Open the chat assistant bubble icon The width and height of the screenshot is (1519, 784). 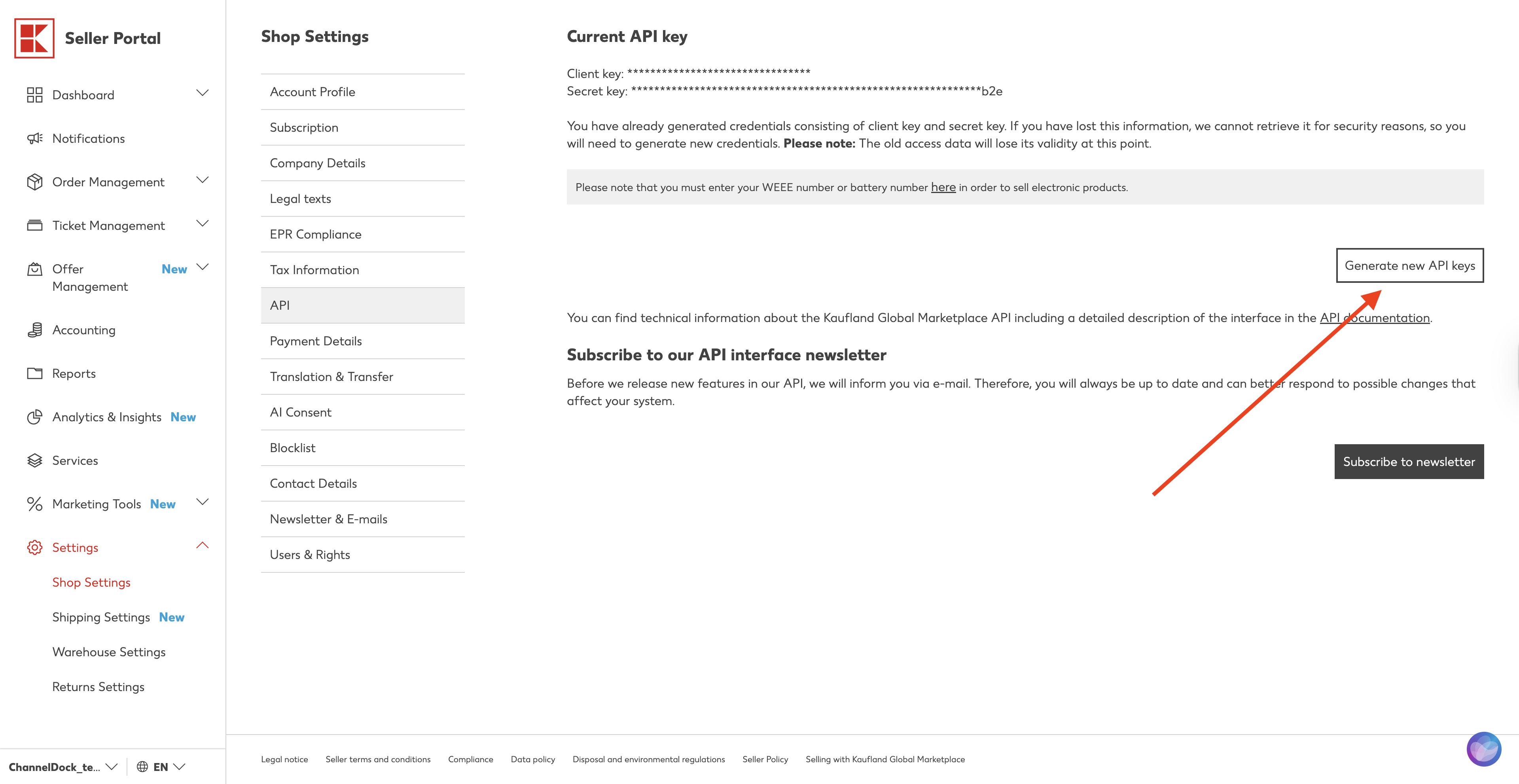pos(1484,749)
